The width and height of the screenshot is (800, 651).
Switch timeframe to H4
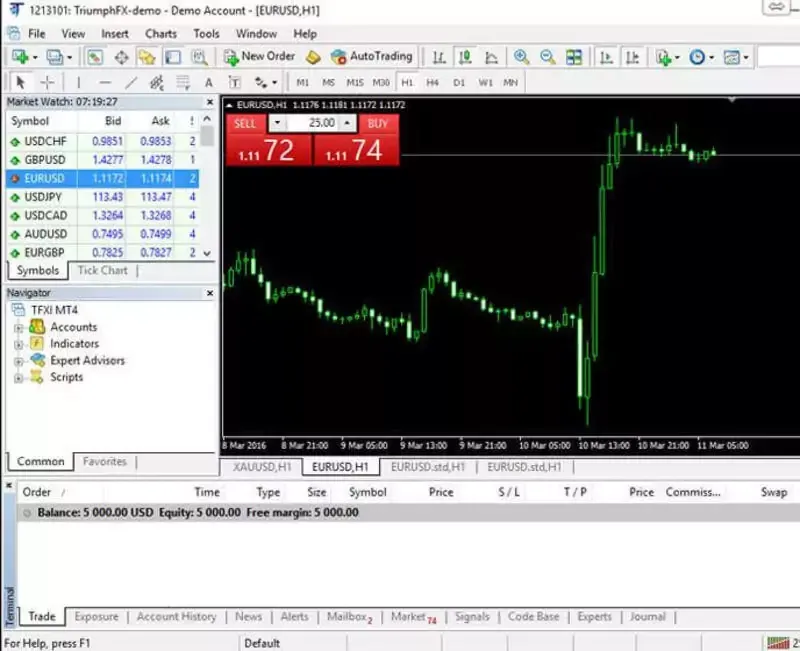click(433, 83)
